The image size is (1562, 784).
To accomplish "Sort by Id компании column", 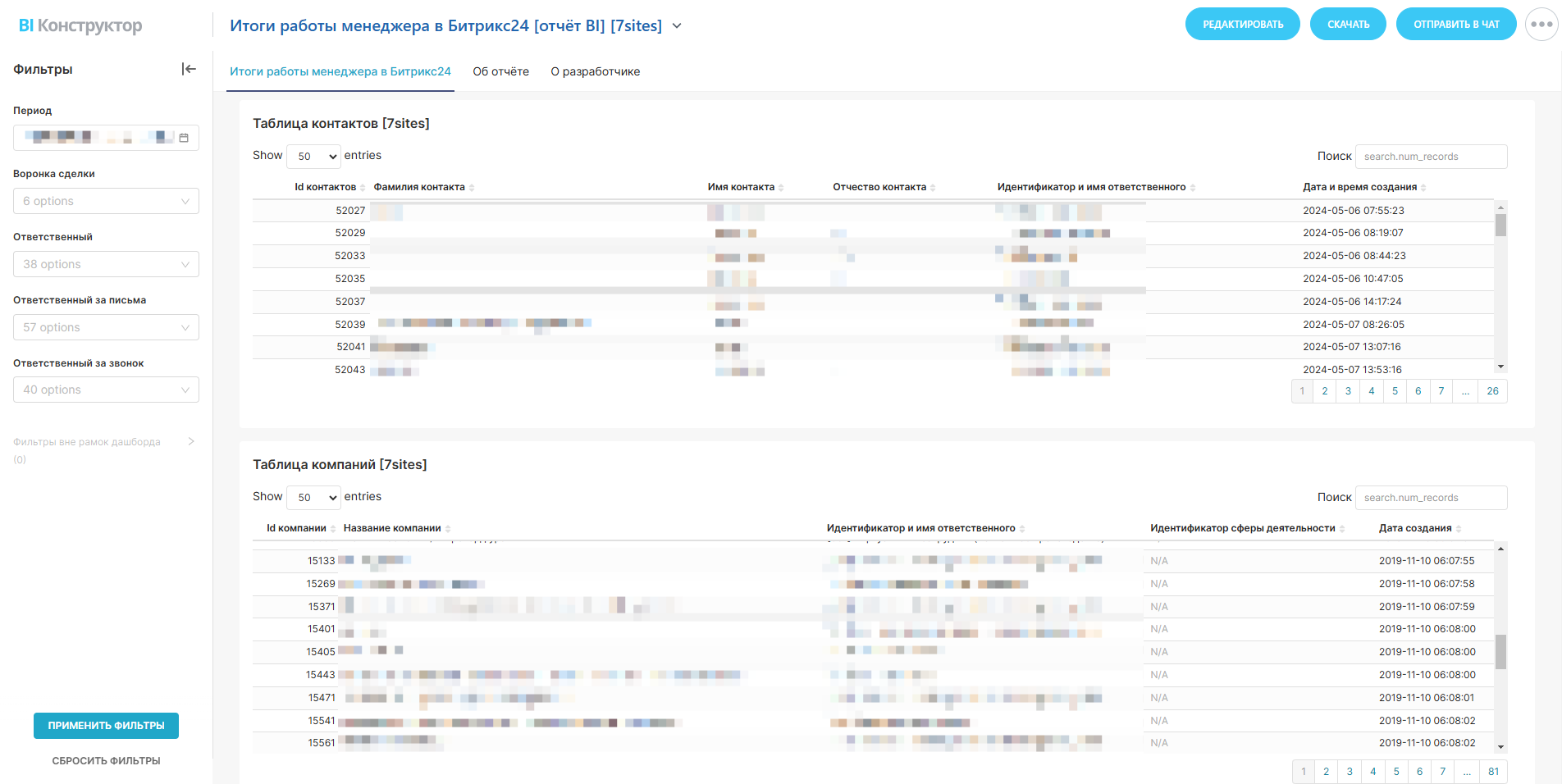I will (x=301, y=528).
